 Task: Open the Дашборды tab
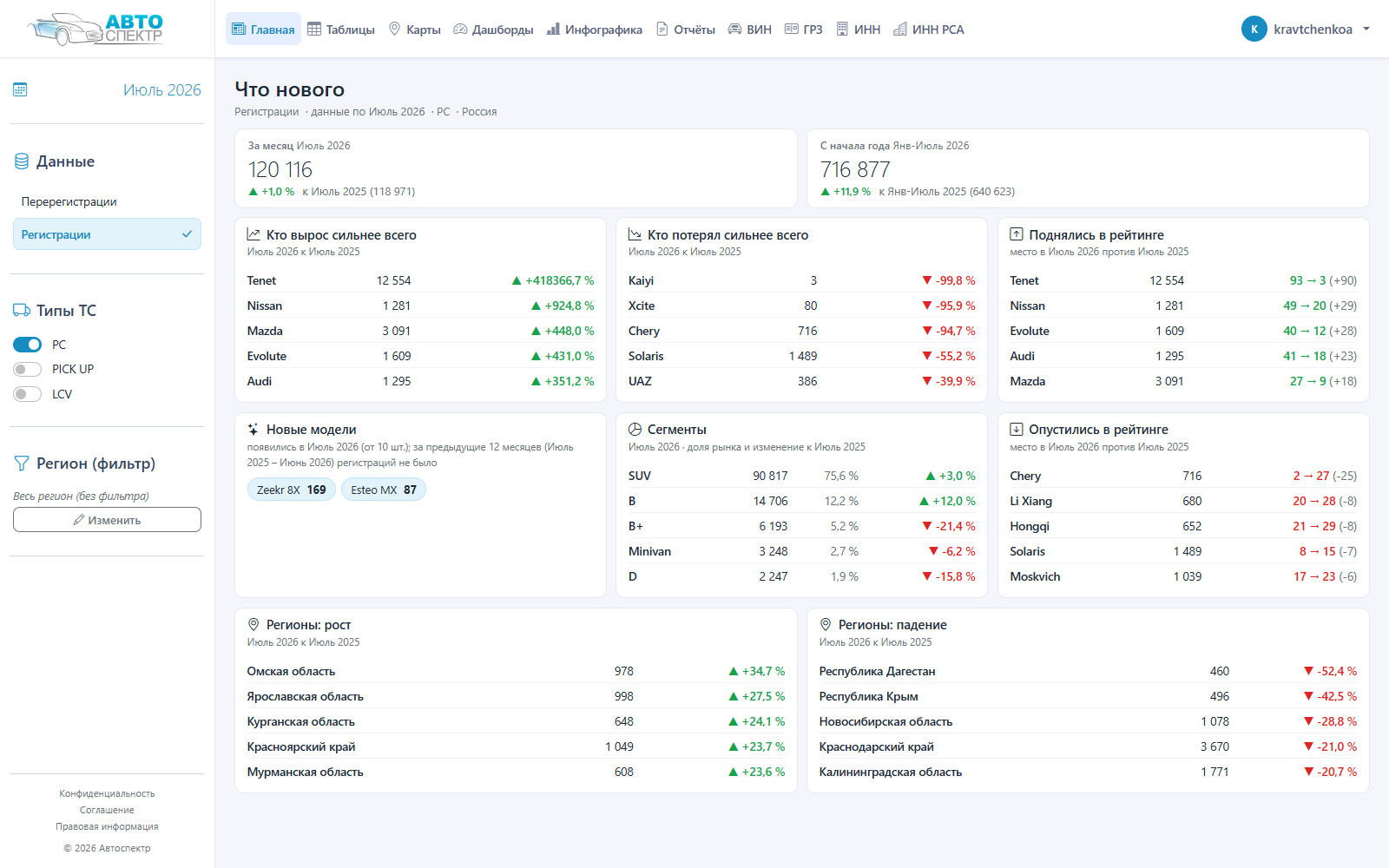pos(493,29)
